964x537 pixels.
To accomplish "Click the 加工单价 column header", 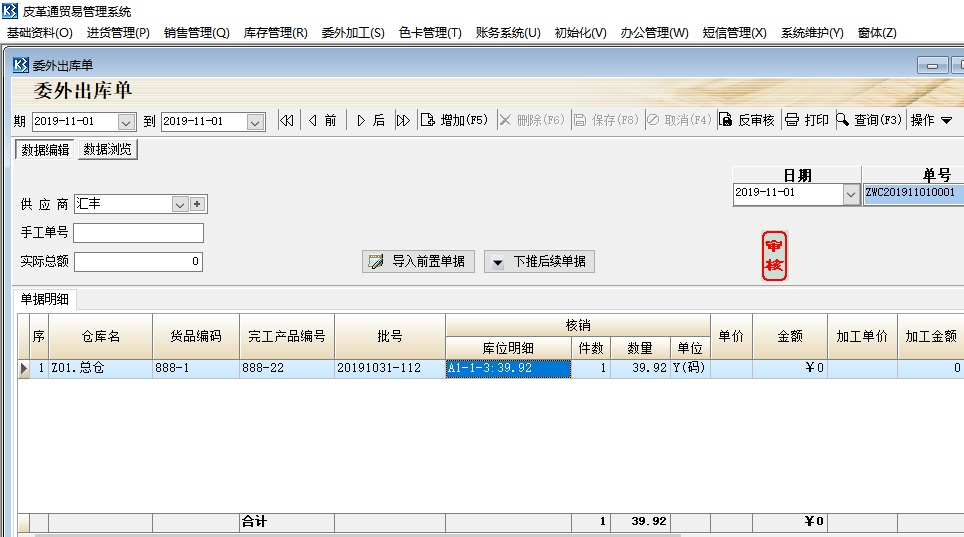I will (862, 336).
